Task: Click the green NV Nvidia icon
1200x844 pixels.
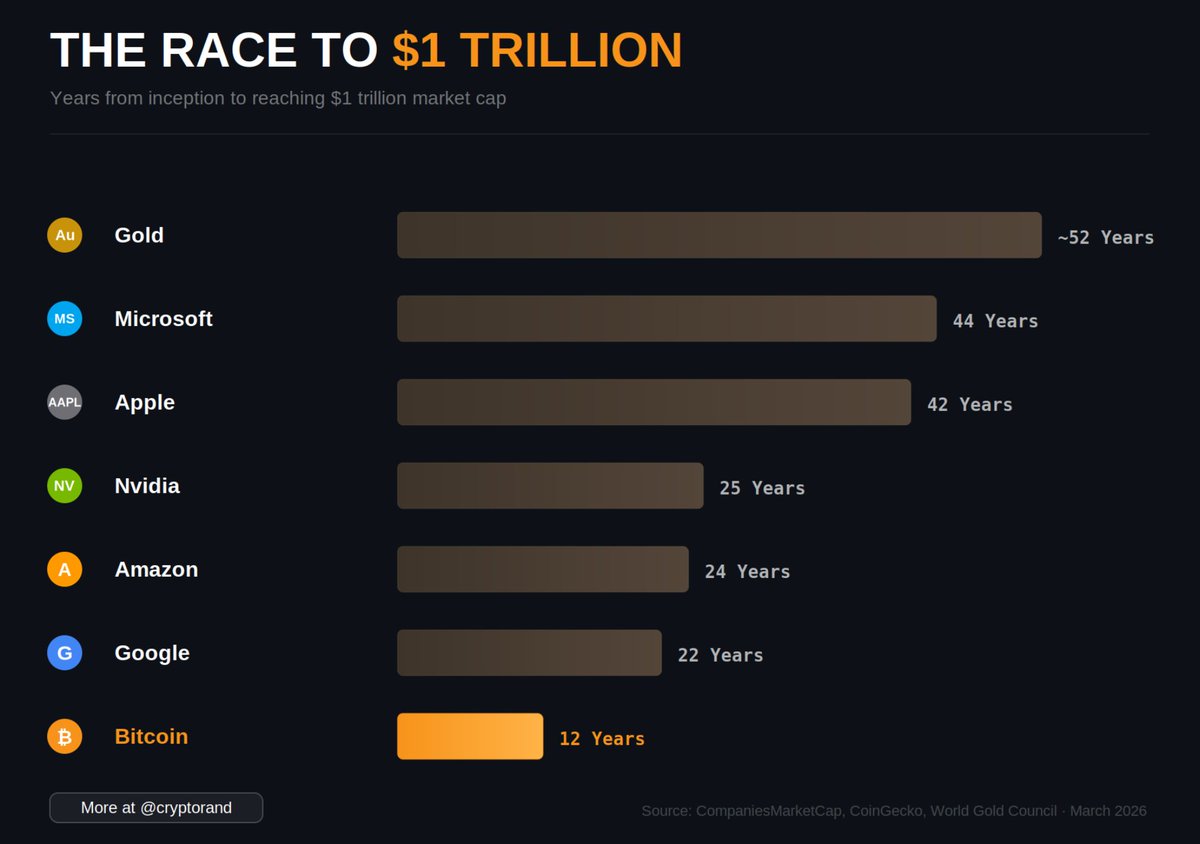Action: pos(65,486)
